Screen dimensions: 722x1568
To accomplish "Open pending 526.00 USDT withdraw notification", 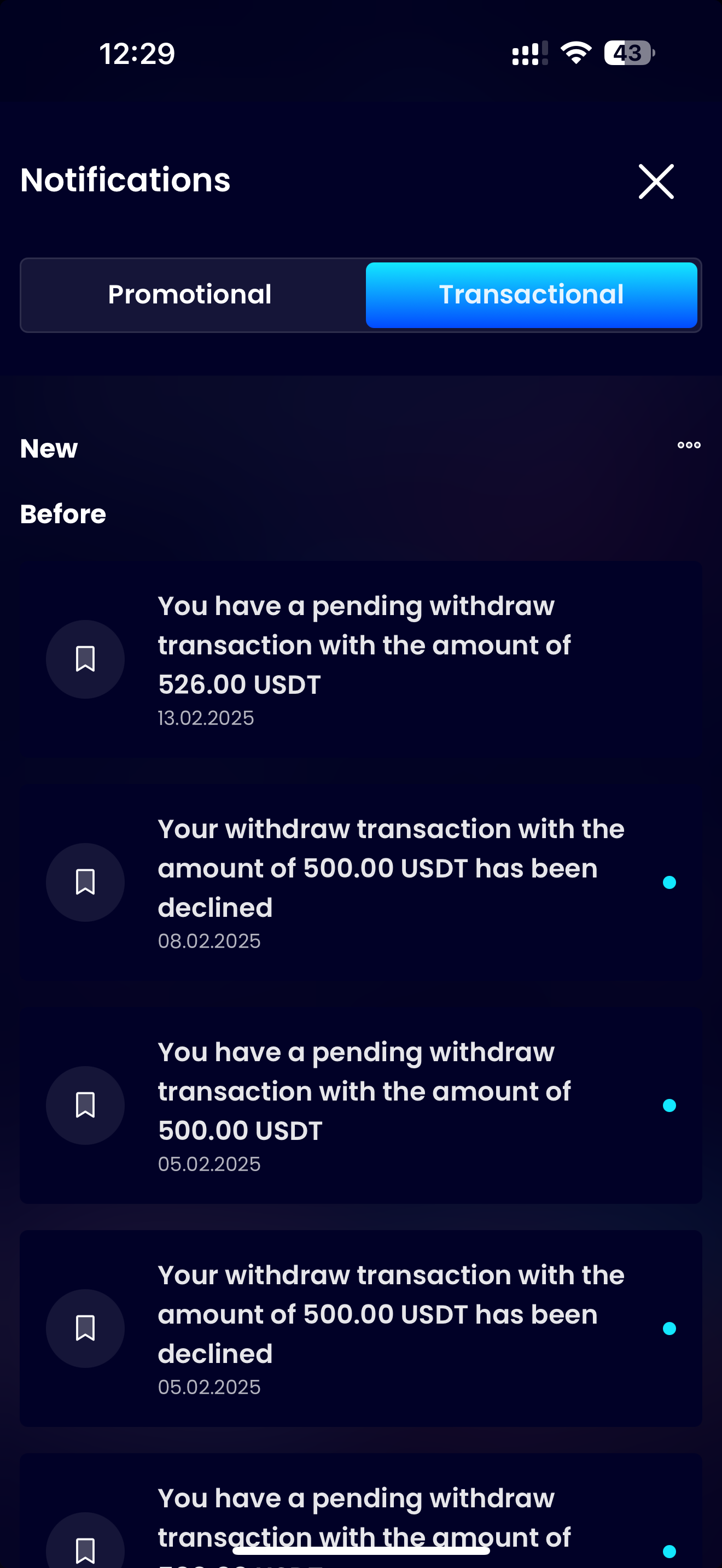I will tap(364, 645).
